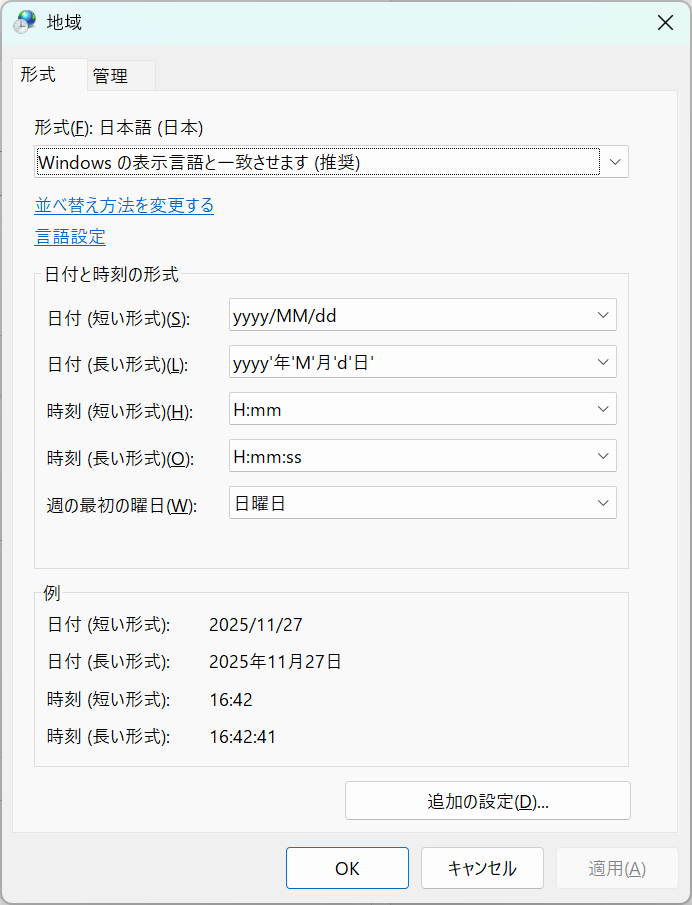Open the 言語設定 link
The width and height of the screenshot is (692, 905).
click(x=70, y=236)
